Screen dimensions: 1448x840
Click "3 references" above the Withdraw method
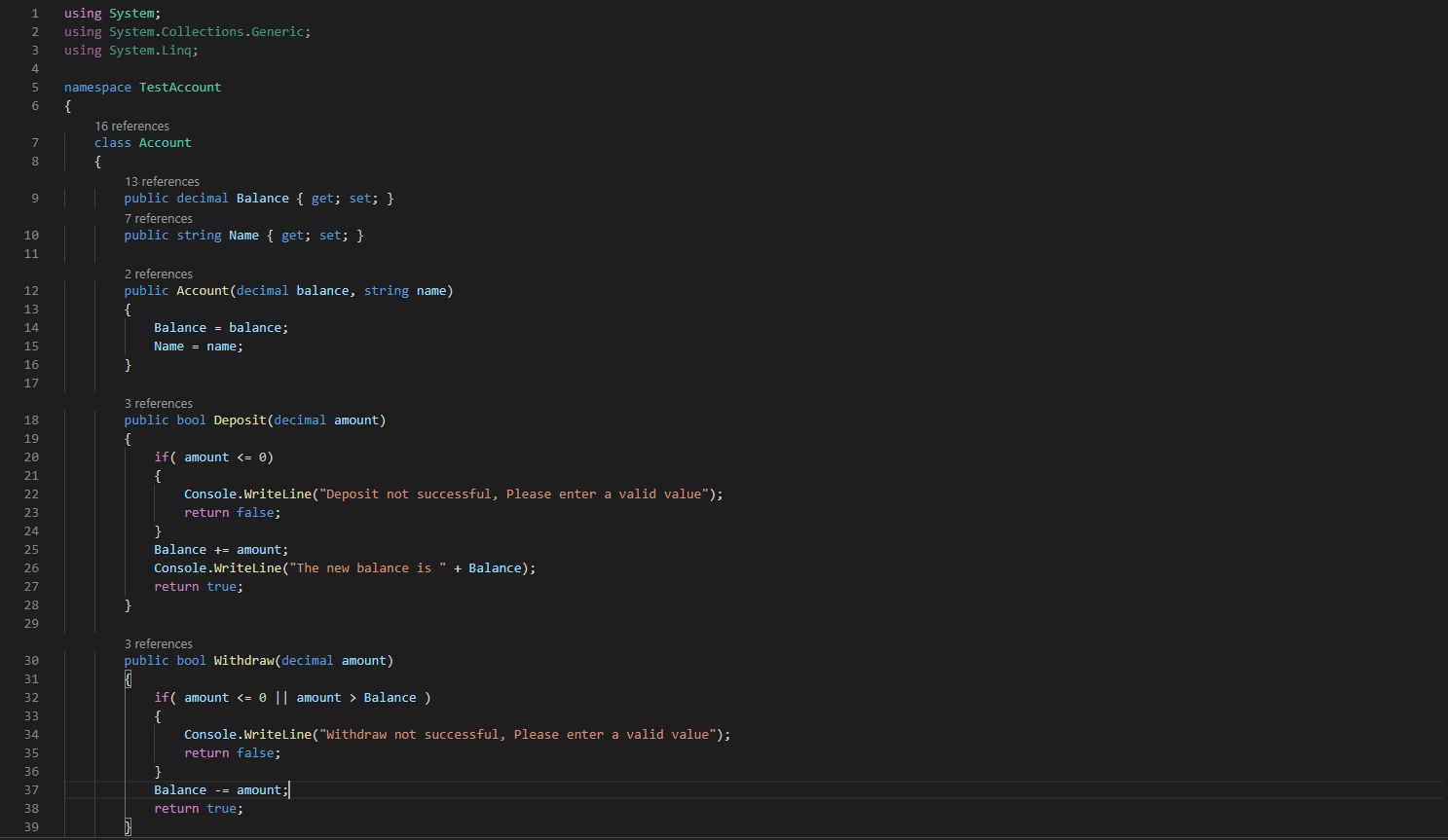coord(158,643)
